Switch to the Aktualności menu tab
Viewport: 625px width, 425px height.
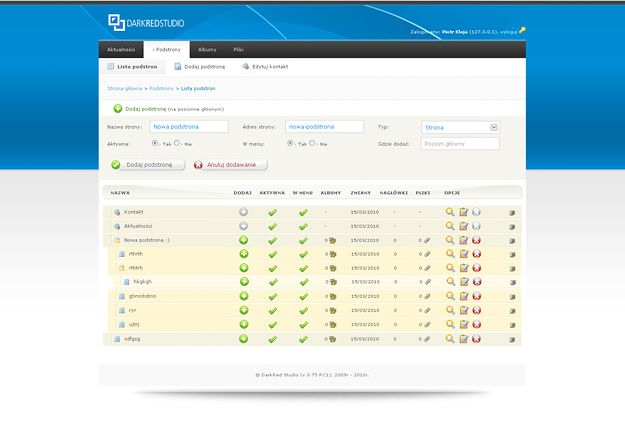point(121,49)
